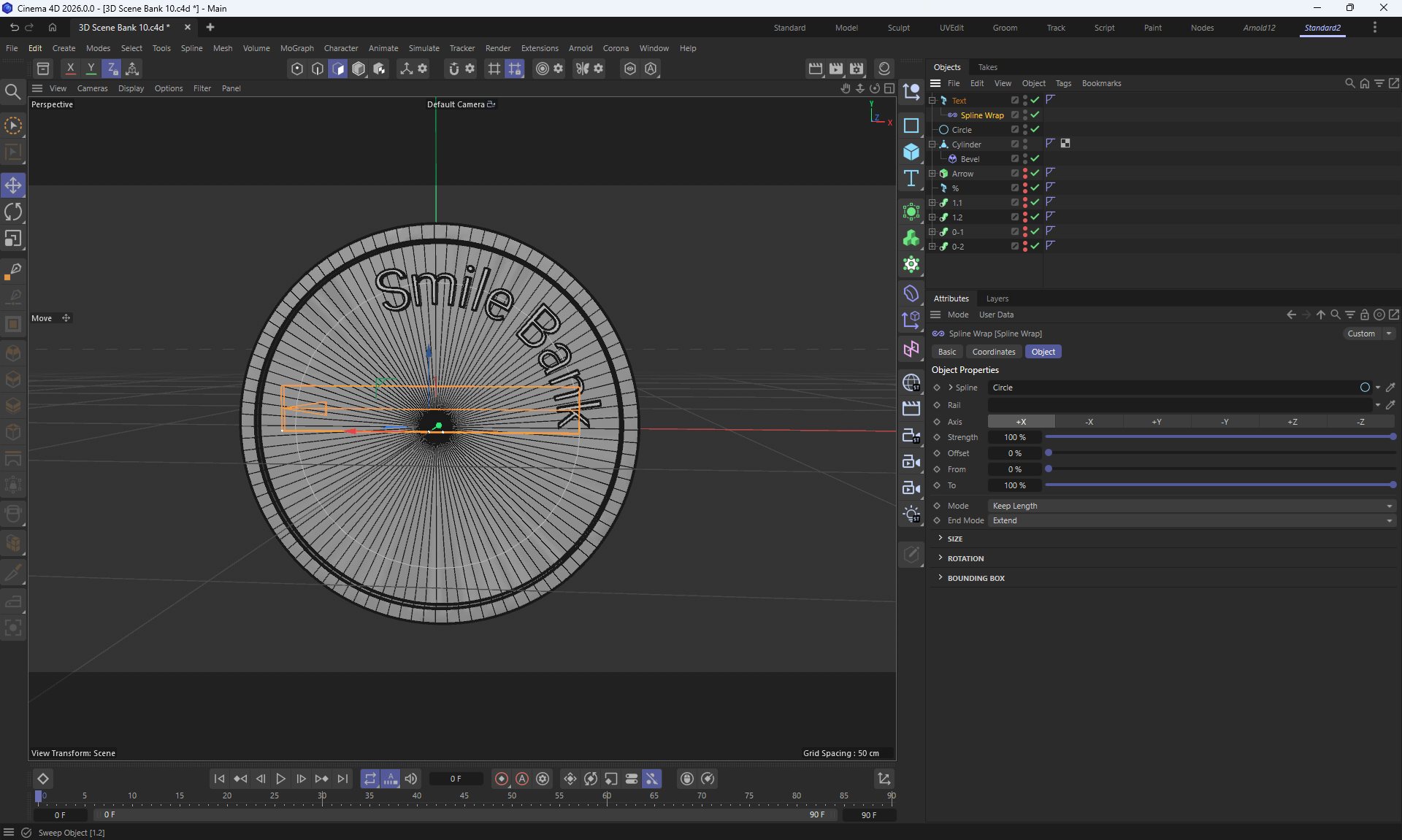
Task: Expand the Arrow object in the tree
Action: [932, 174]
